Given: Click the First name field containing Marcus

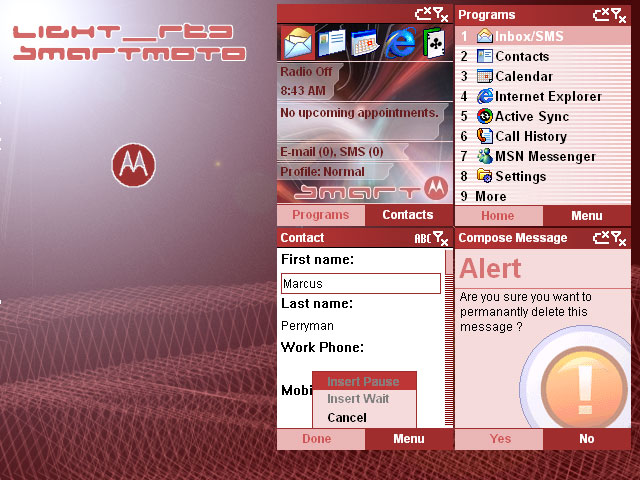Looking at the screenshot, I should pos(361,283).
